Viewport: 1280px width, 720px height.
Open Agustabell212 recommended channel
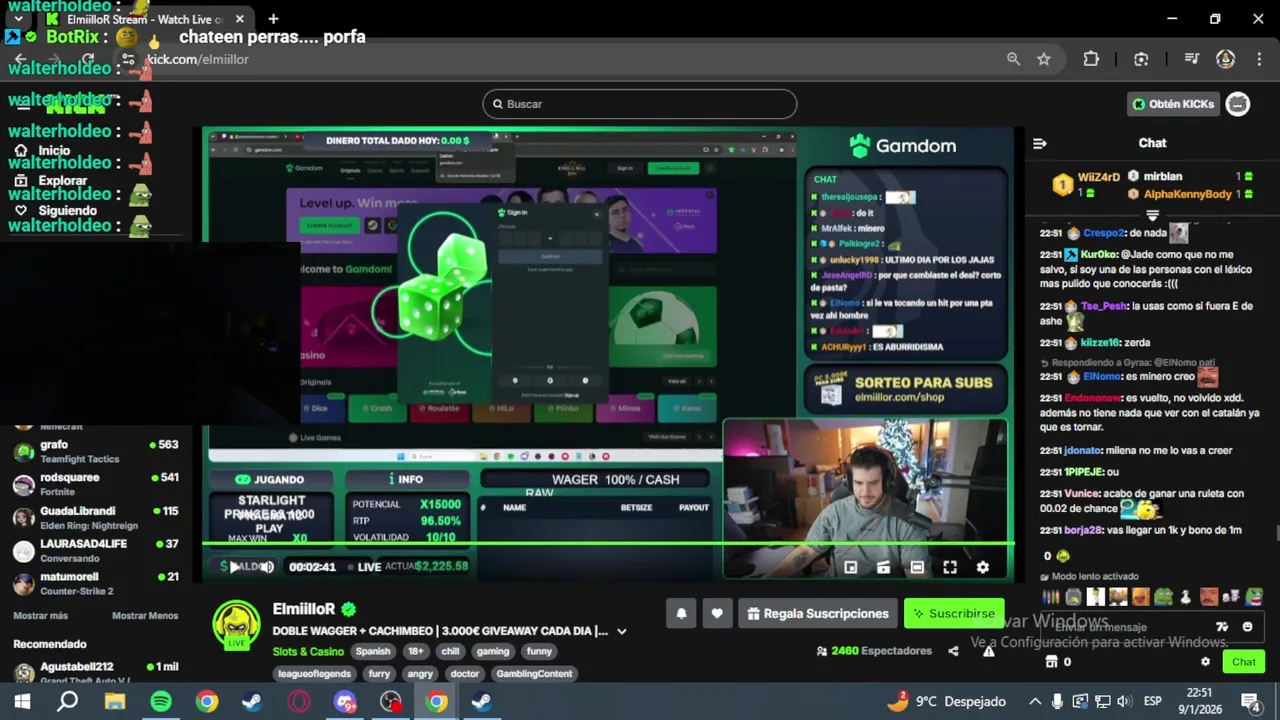click(95, 672)
